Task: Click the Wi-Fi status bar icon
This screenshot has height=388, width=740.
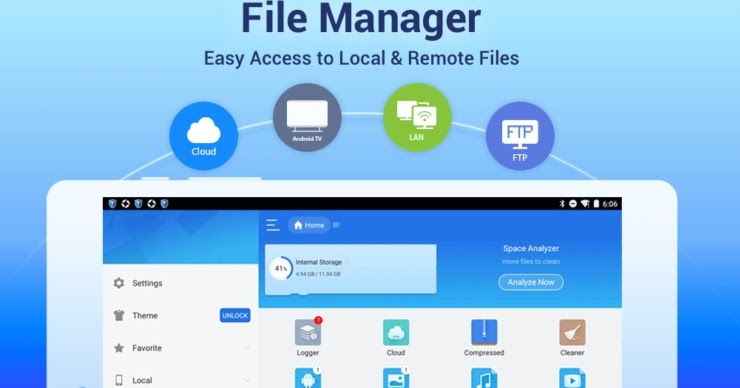Action: pos(585,203)
